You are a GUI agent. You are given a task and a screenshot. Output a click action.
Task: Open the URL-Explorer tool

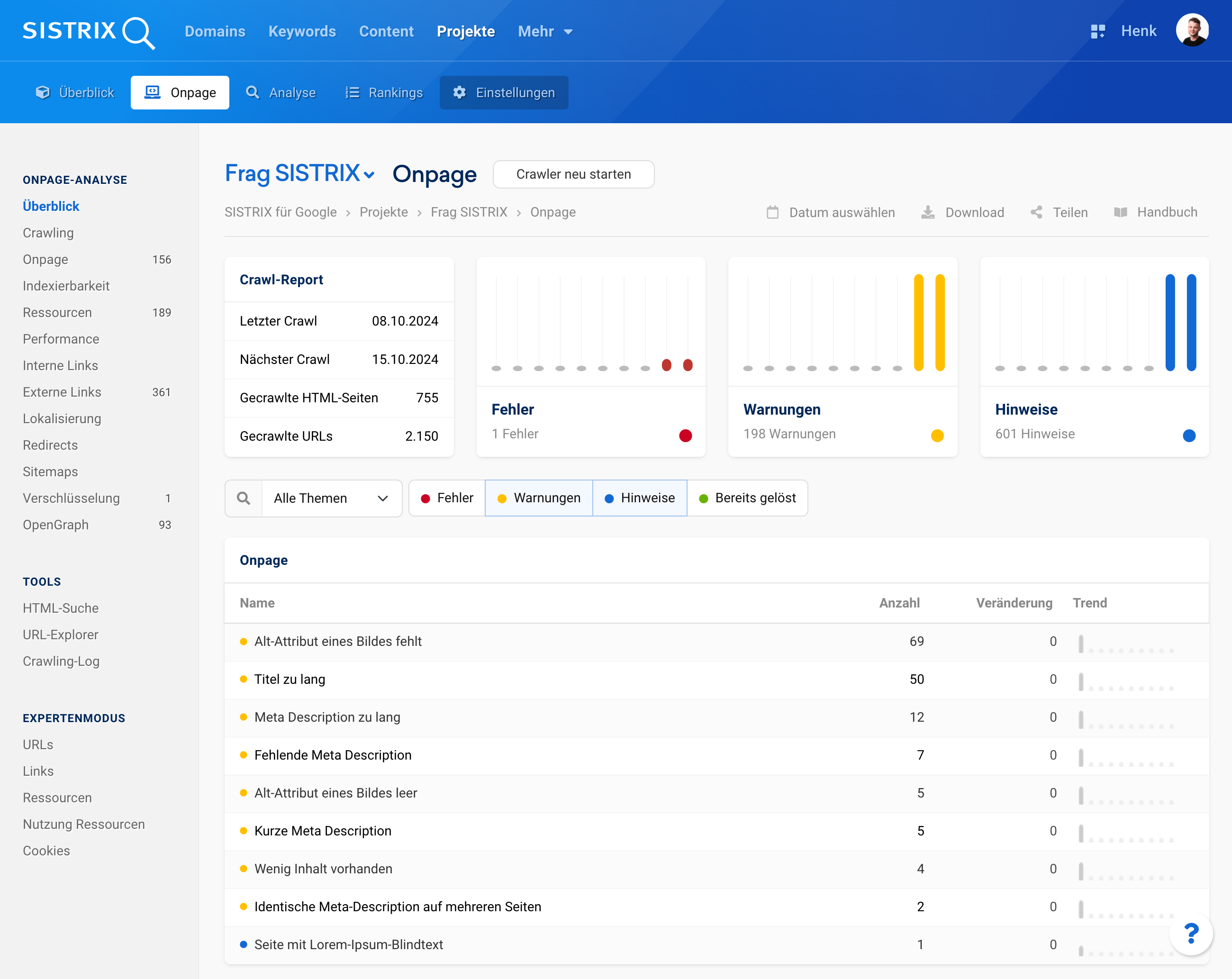tap(61, 635)
